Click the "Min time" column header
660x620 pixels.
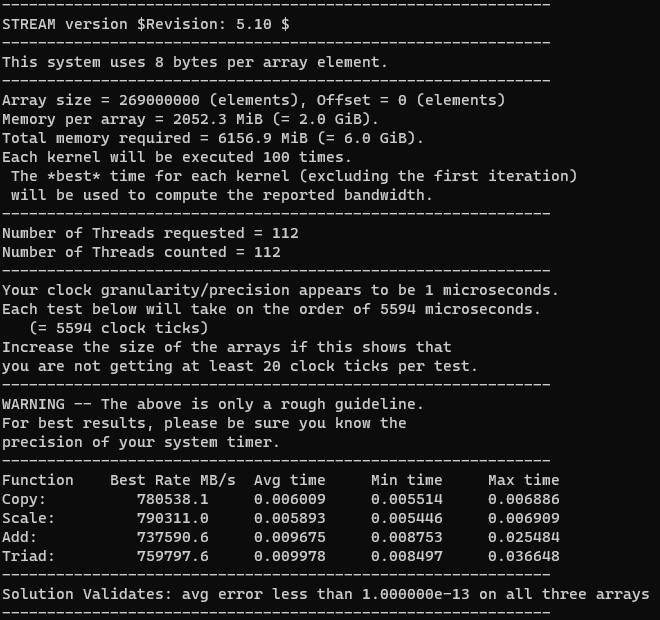[x=406, y=481]
